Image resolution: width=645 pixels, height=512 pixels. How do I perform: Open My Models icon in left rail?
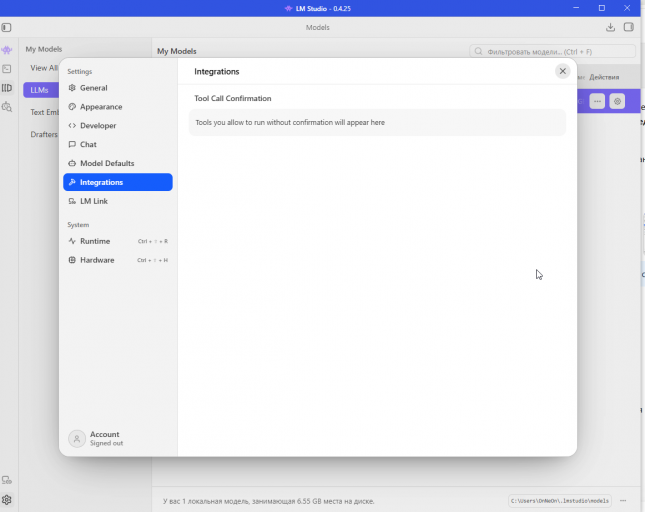7,88
